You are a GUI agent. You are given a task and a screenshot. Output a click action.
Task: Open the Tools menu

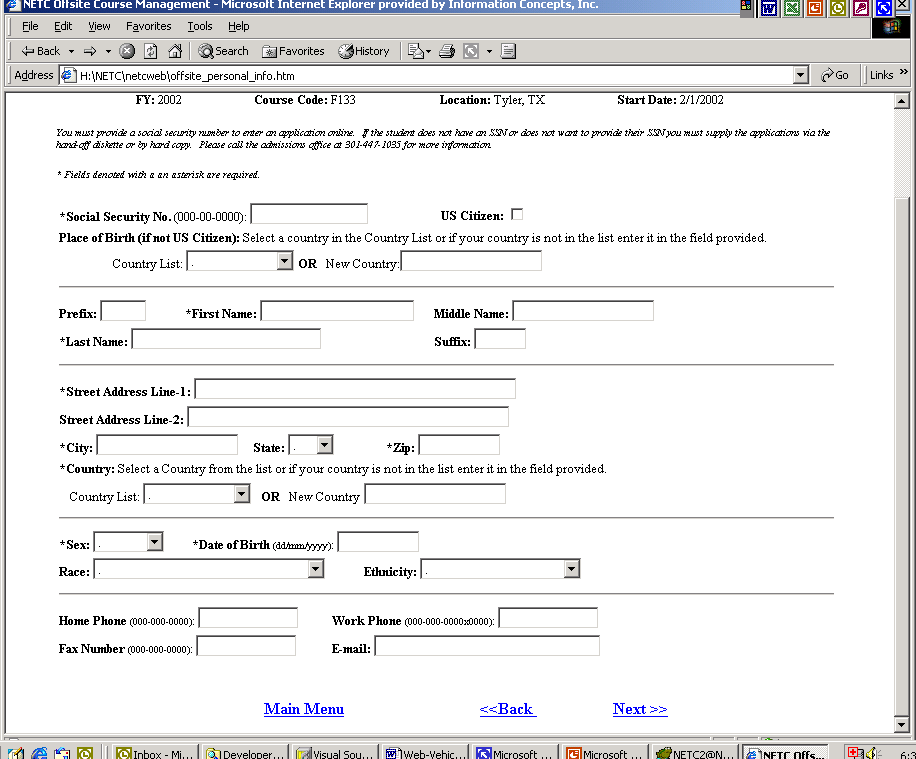click(200, 26)
